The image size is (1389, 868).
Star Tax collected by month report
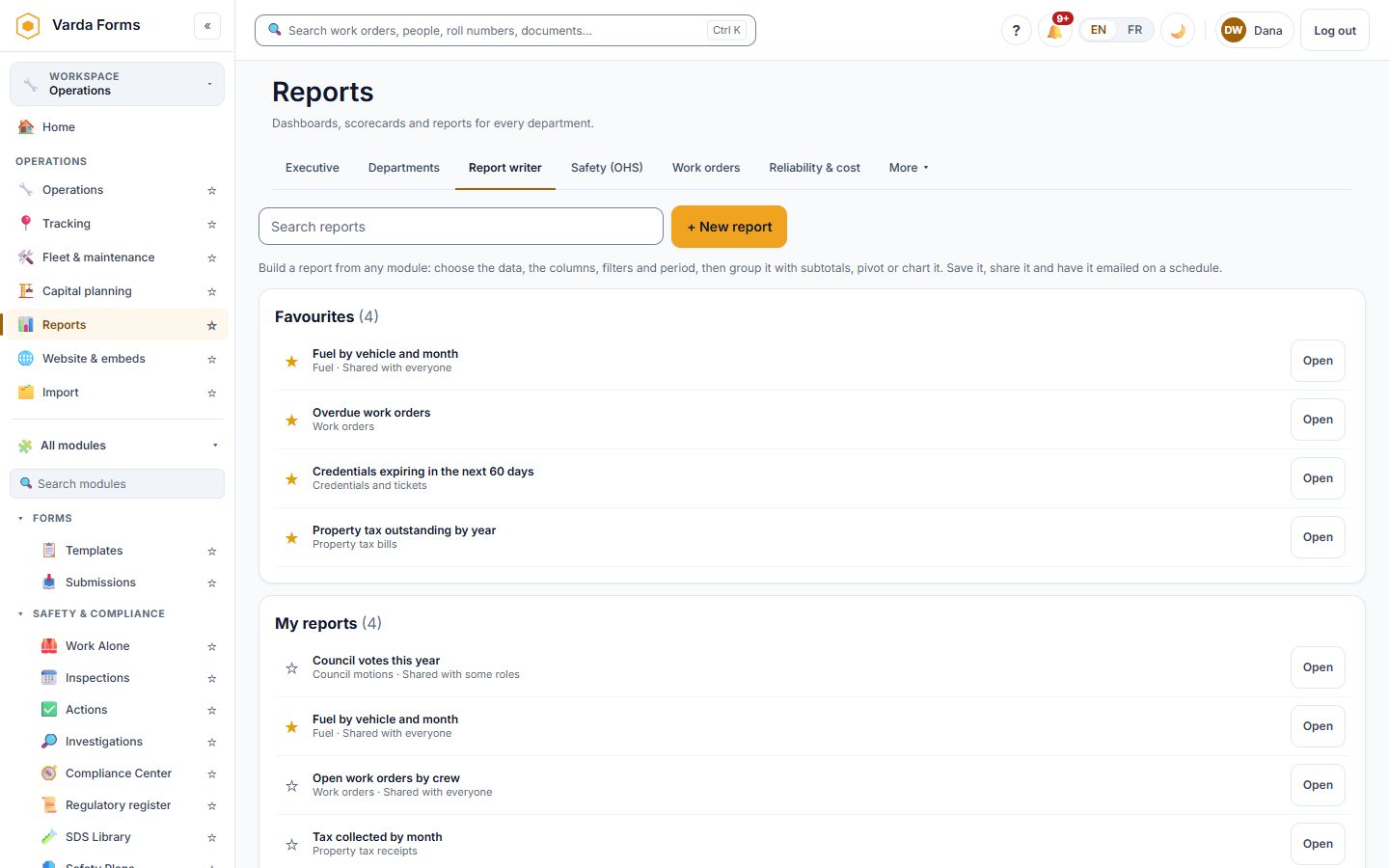pyautogui.click(x=291, y=845)
